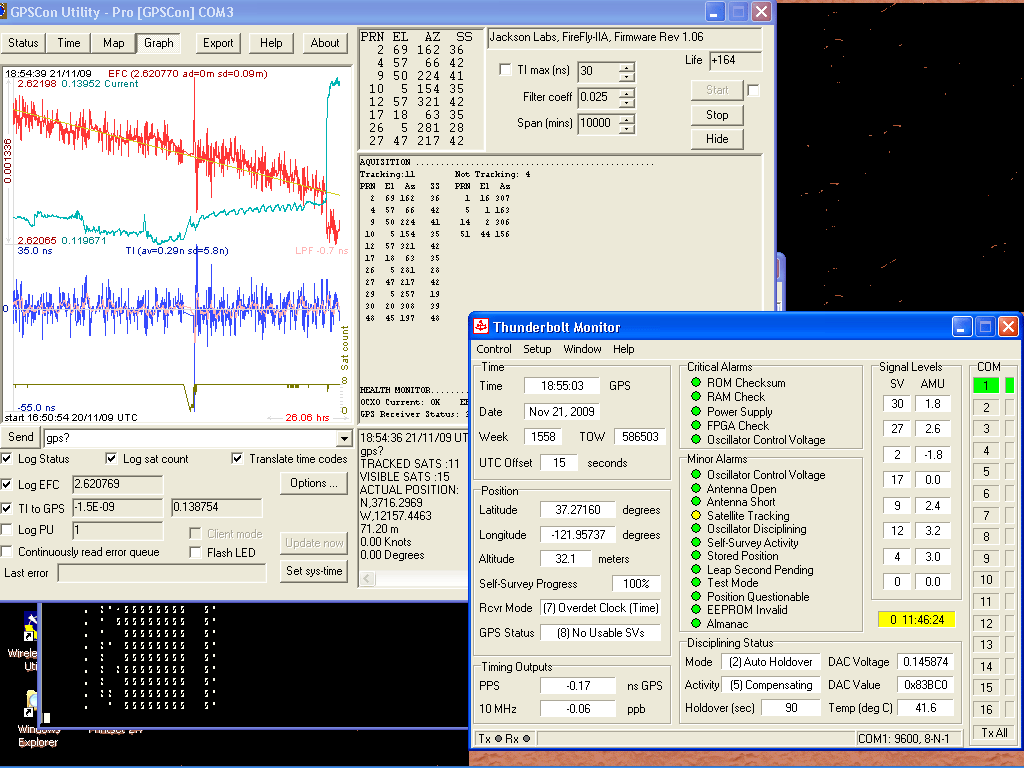Open the Options... dialog
Image resolution: width=1024 pixels, height=768 pixels.
click(313, 483)
